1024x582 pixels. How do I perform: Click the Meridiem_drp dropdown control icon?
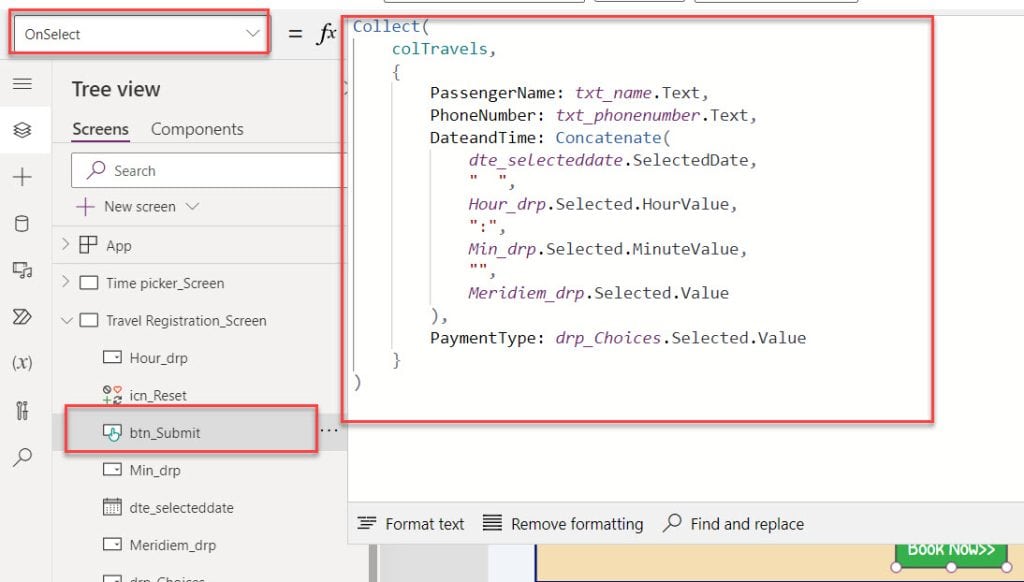tap(112, 544)
